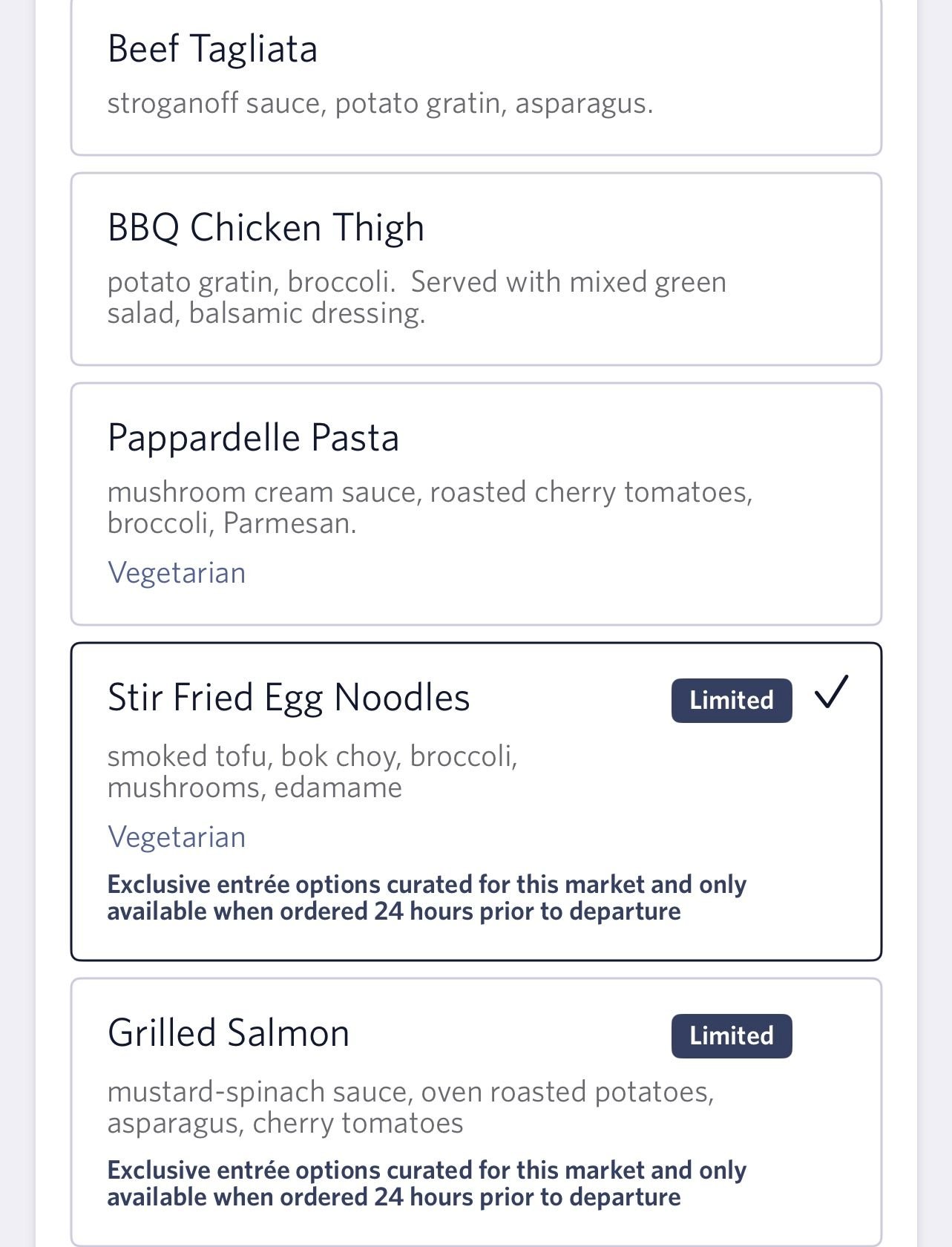Tap the 24-hour exclusive note under Grilled Salmon
Viewport: 952px width, 1247px height.
[x=426, y=1184]
